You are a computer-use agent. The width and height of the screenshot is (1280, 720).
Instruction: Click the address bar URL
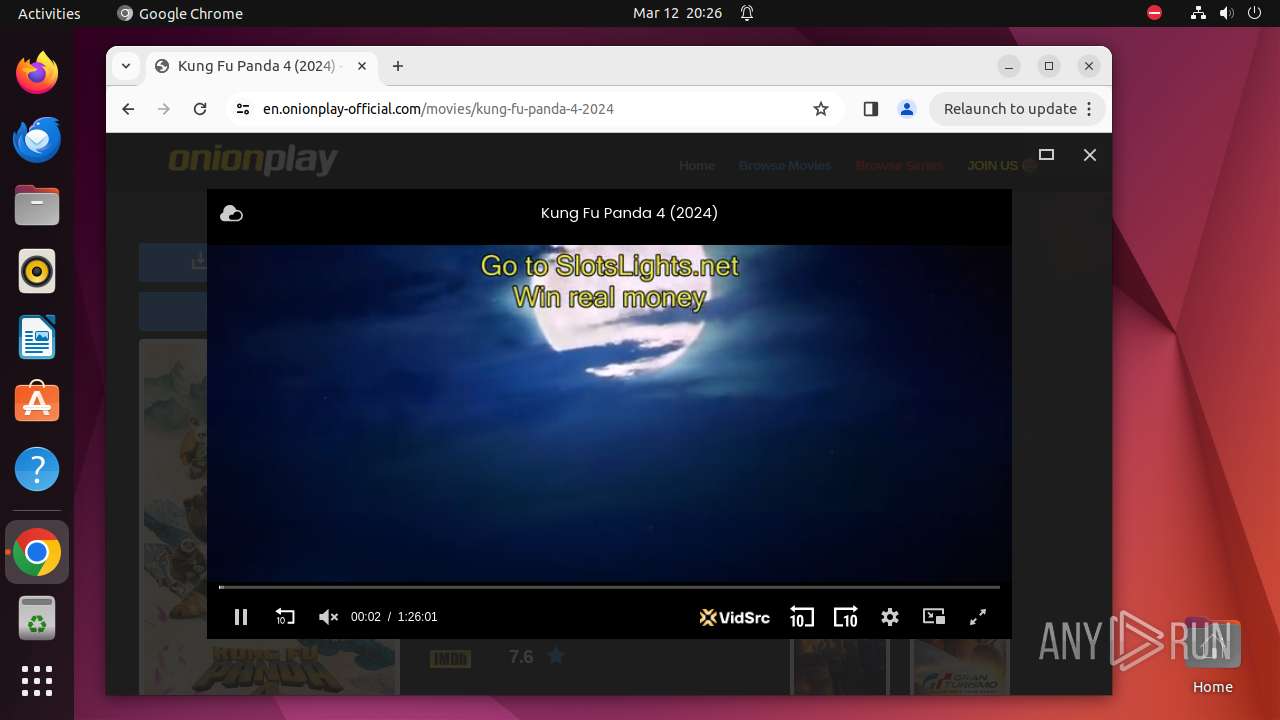click(x=438, y=109)
